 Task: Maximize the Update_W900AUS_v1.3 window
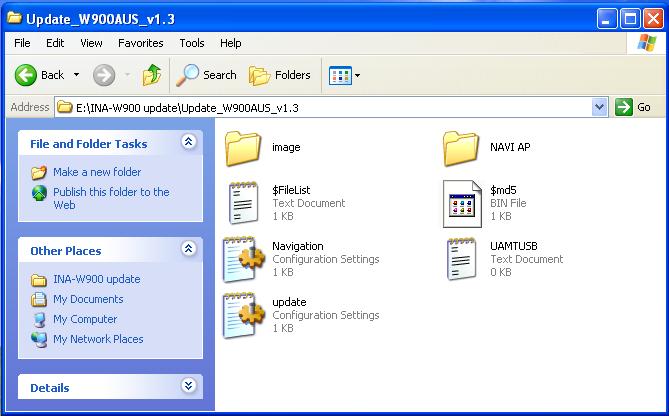630,19
